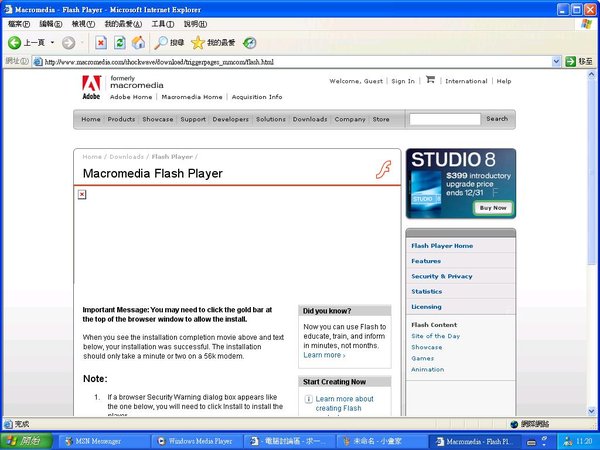The width and height of the screenshot is (600, 450).
Task: Click the Media history toolbar icon
Action: click(249, 42)
